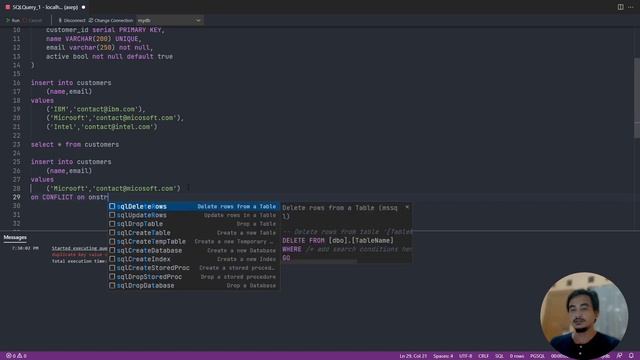The image size is (640, 360).
Task: Click snippet icon beside sqlDropTable
Action: (x=112, y=224)
